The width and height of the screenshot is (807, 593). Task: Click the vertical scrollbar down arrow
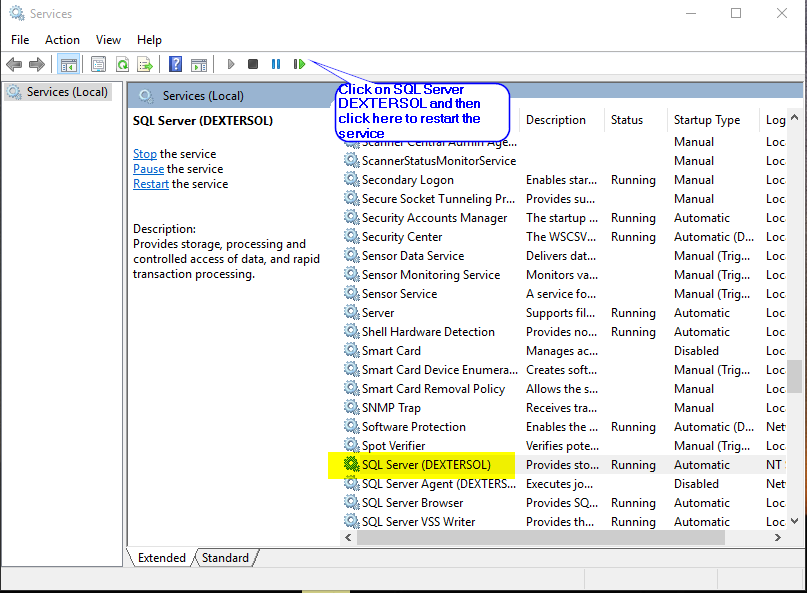coord(795,521)
